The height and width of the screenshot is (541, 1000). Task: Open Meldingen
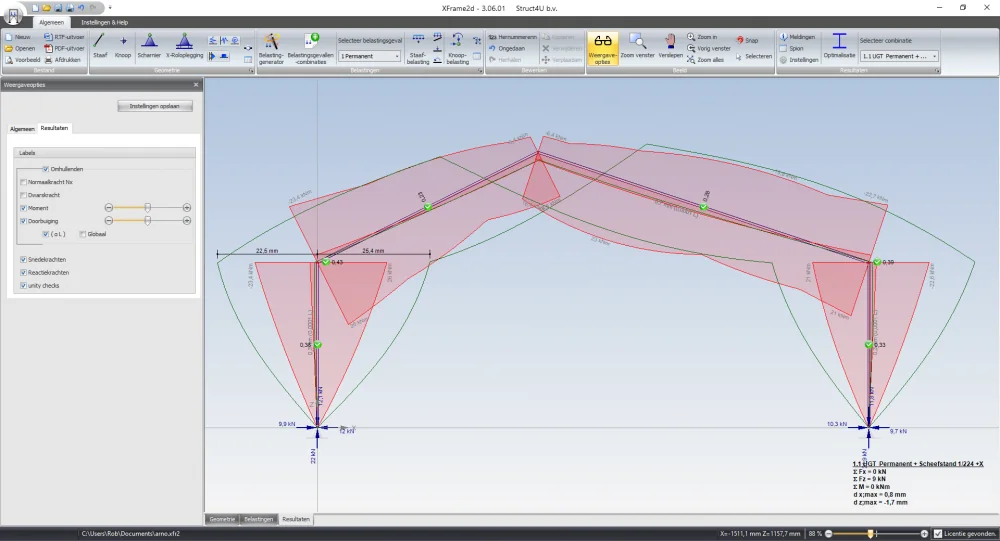point(797,37)
